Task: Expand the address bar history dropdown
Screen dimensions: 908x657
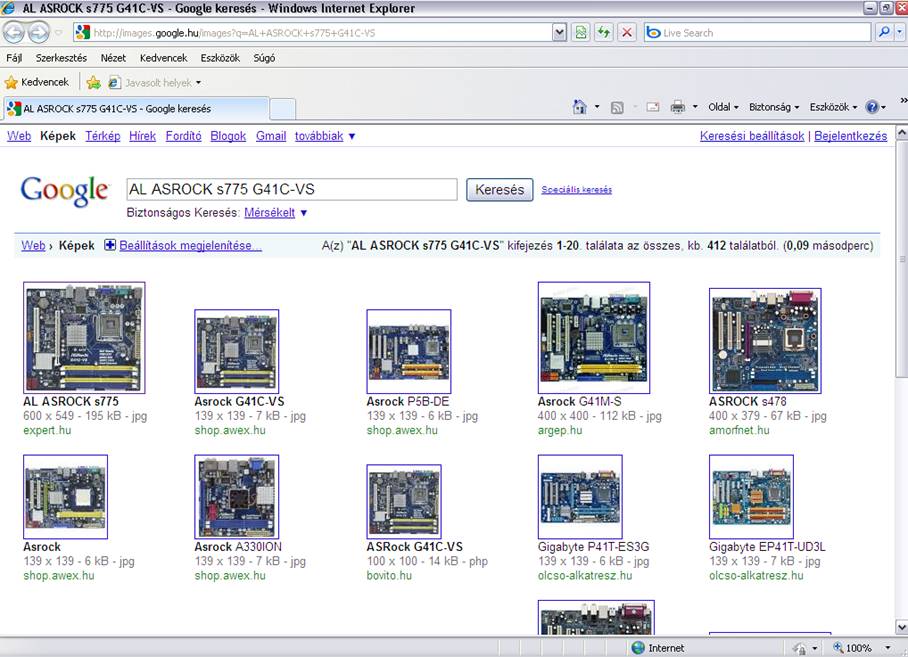Action: point(559,33)
